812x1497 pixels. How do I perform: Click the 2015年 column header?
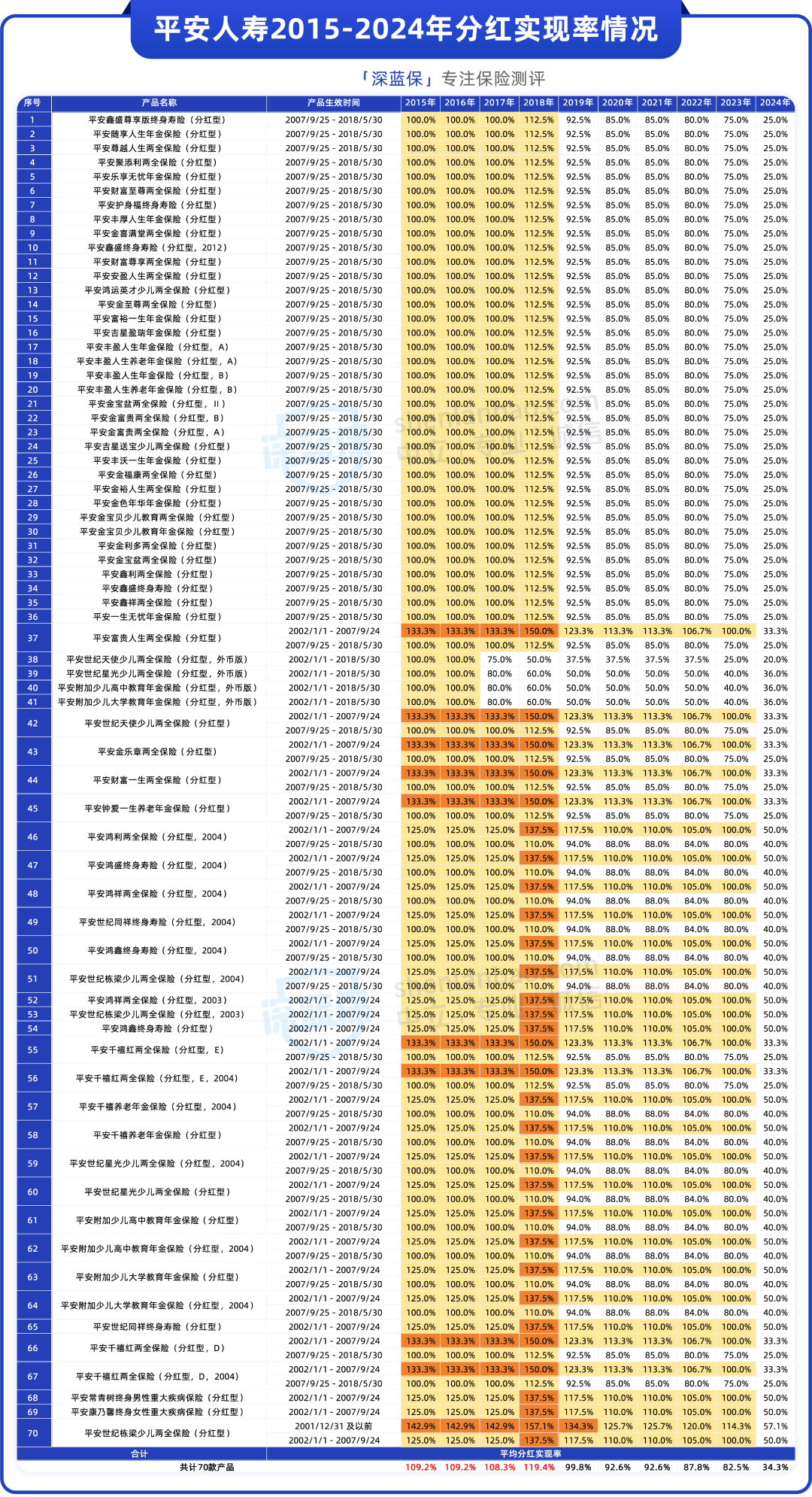[x=421, y=103]
